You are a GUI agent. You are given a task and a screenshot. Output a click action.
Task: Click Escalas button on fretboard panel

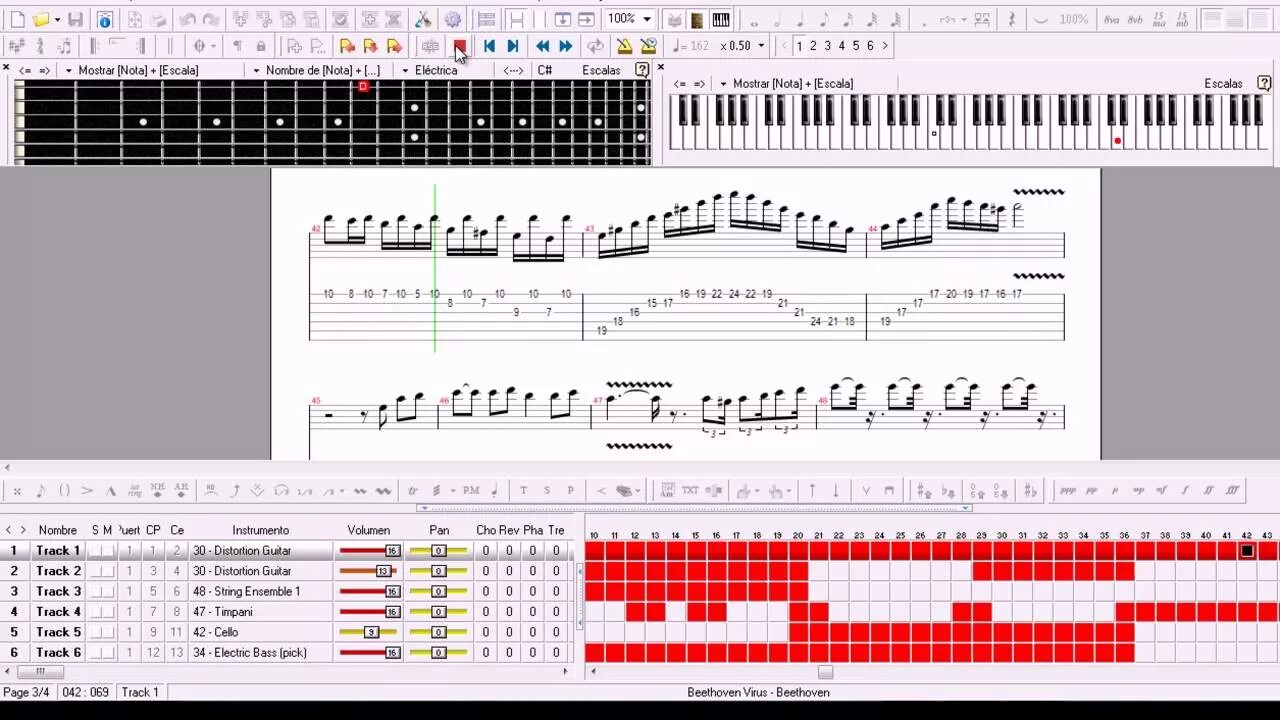[601, 70]
